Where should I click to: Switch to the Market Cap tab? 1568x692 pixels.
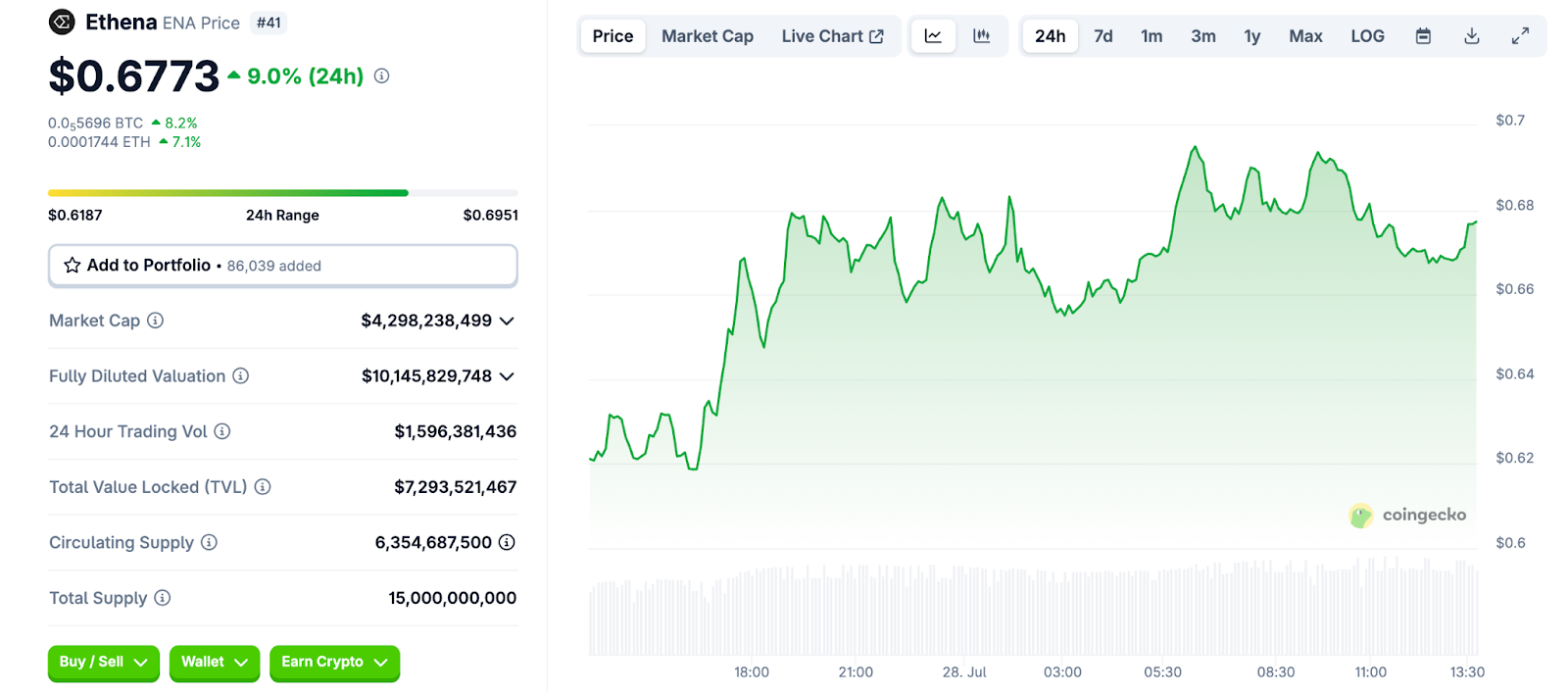click(707, 36)
